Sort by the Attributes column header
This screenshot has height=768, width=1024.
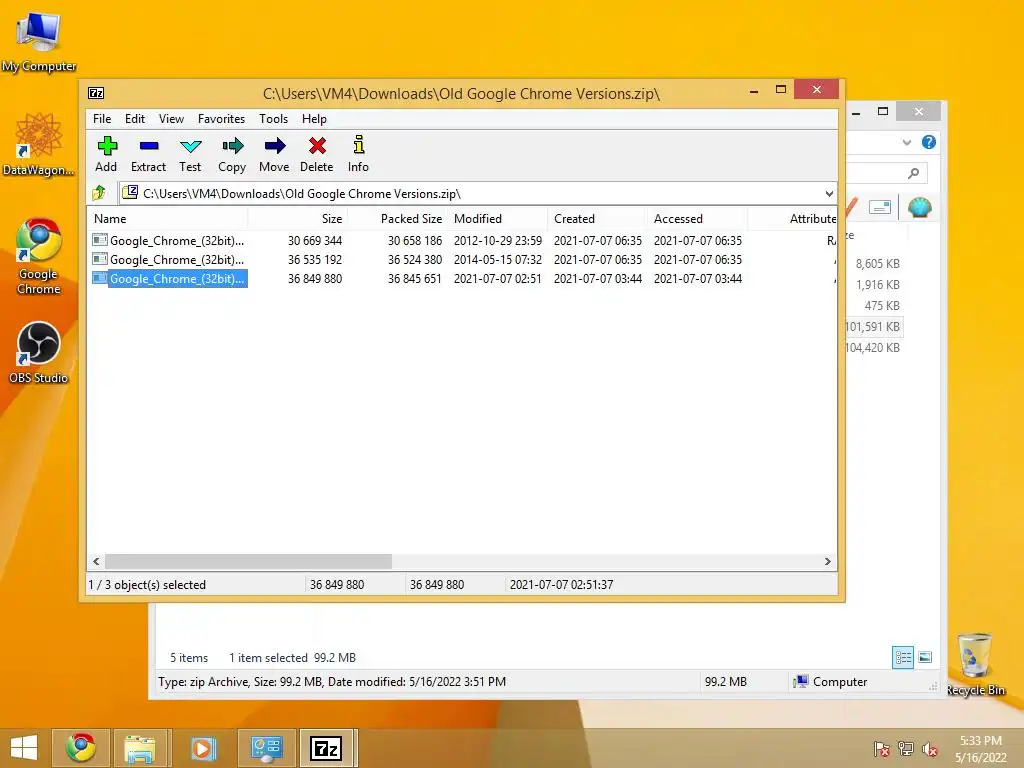coord(792,219)
